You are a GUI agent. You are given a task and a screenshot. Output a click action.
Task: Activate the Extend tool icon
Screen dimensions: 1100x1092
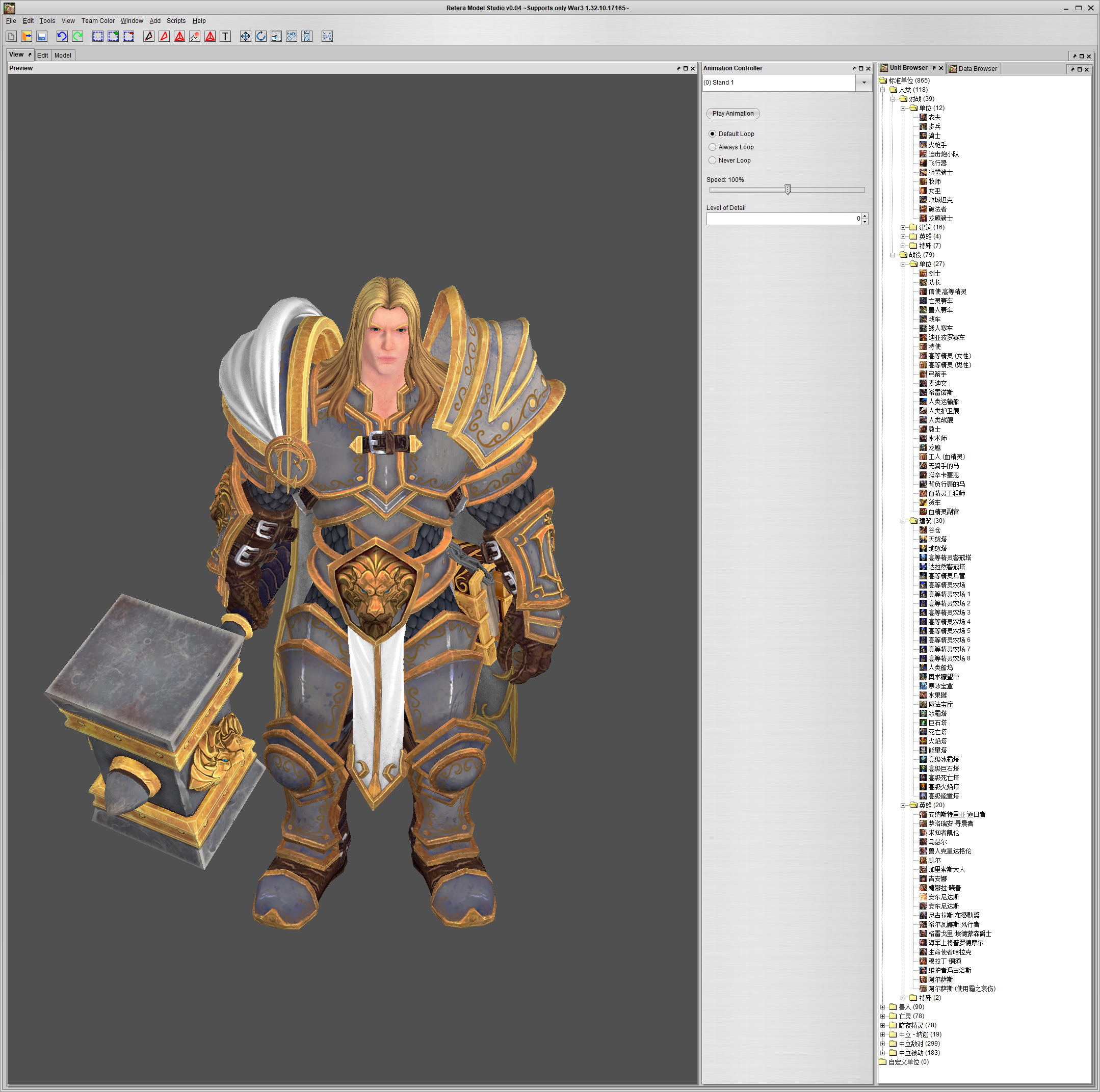[307, 36]
